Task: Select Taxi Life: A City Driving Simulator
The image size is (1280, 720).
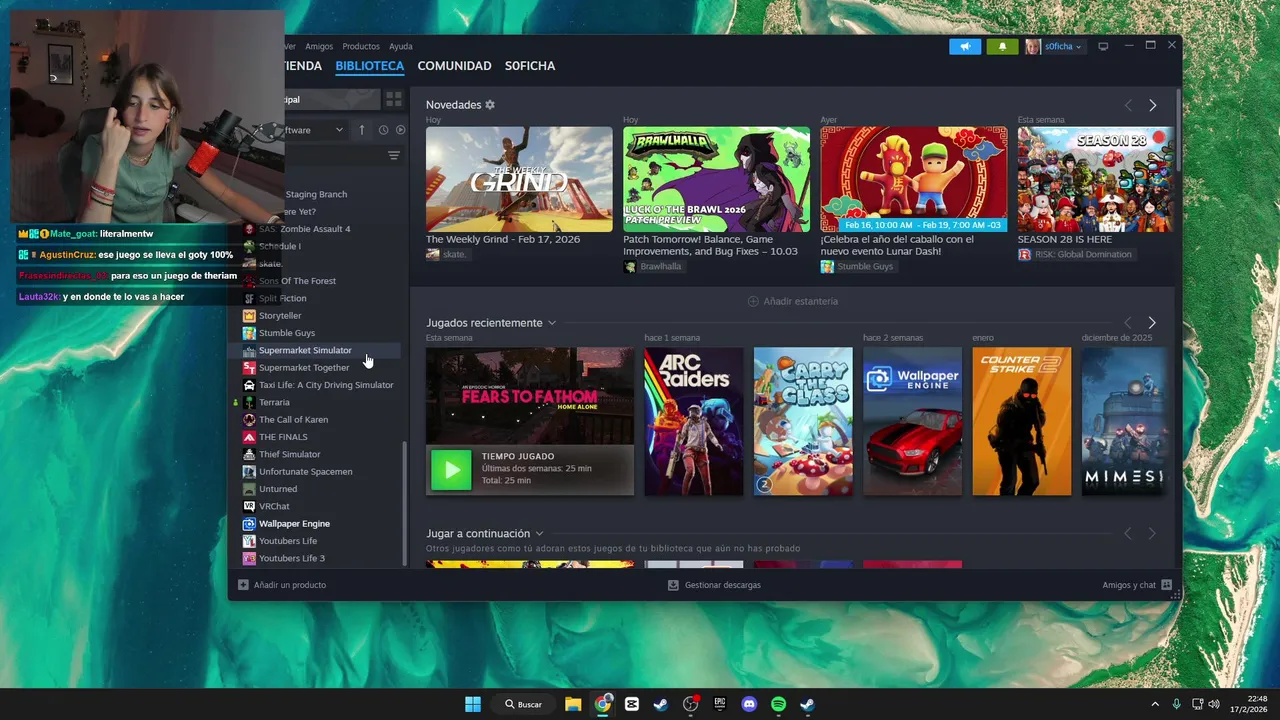Action: pos(326,385)
